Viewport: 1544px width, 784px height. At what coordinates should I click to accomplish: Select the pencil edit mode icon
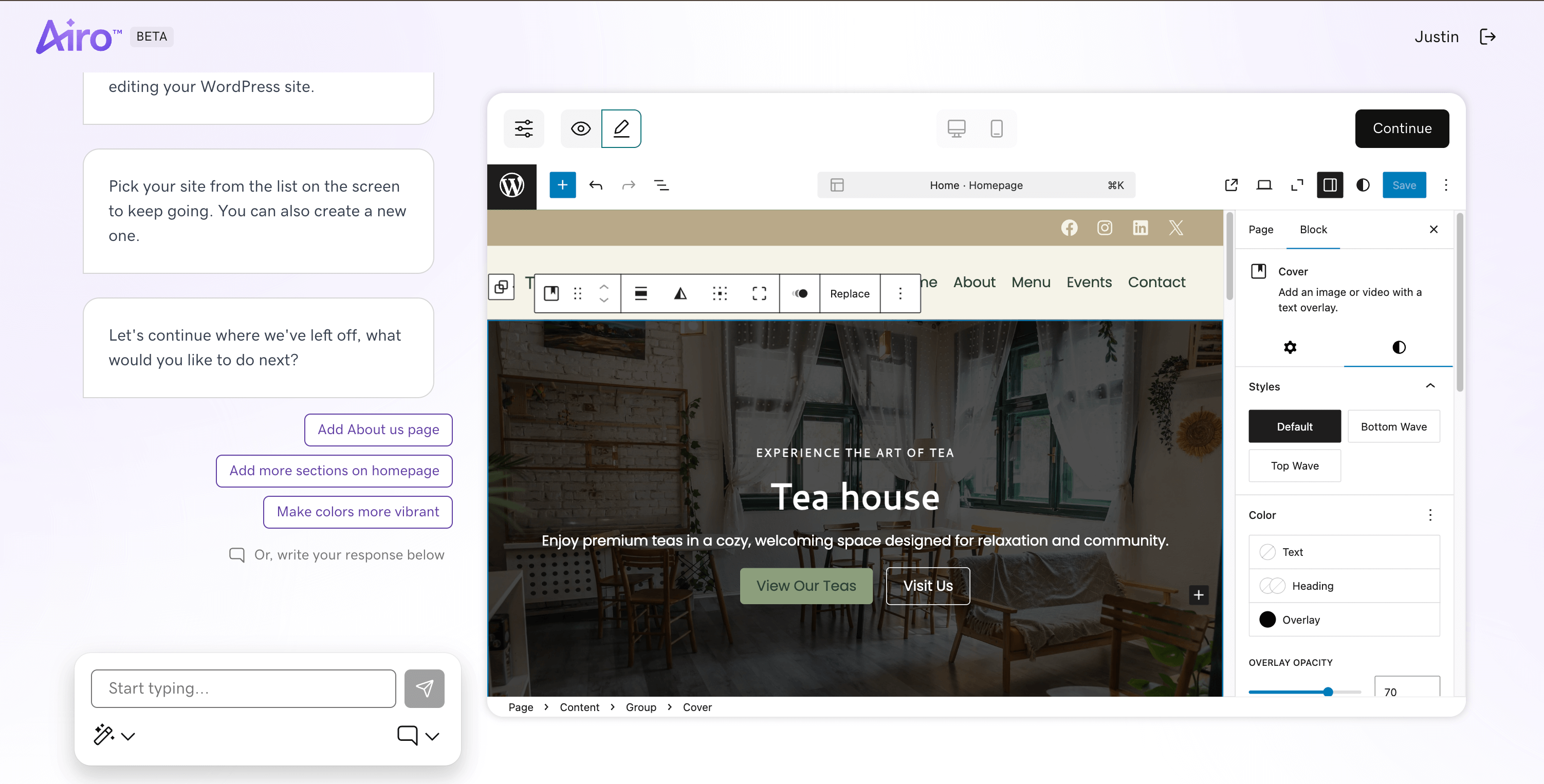[x=621, y=128]
